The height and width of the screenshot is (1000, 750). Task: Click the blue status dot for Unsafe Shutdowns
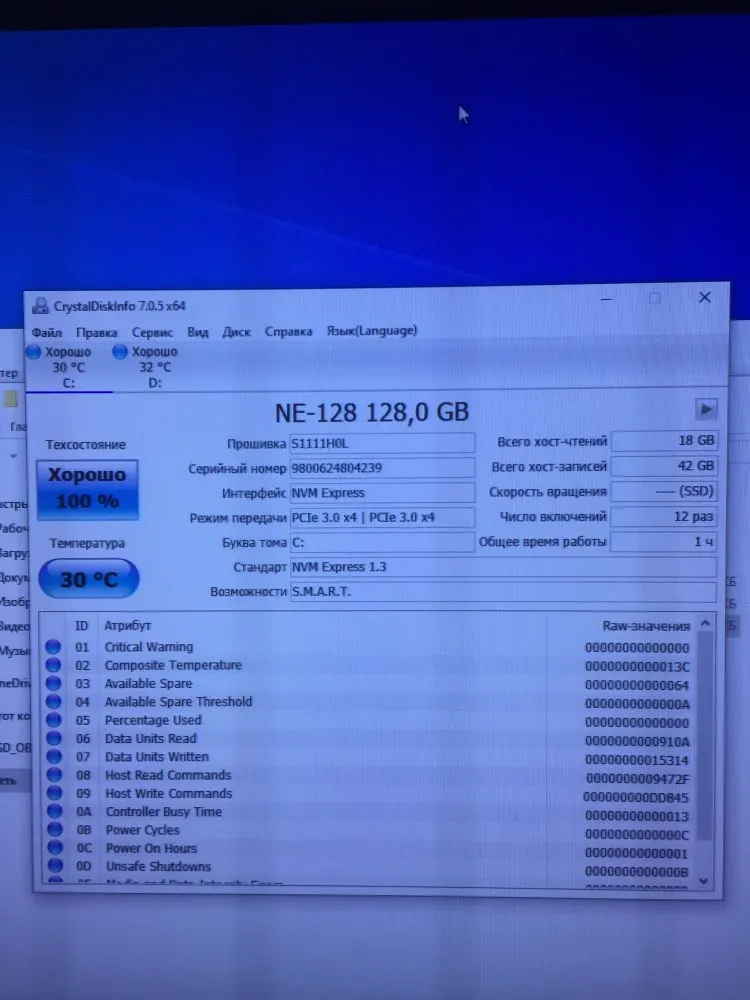click(55, 865)
